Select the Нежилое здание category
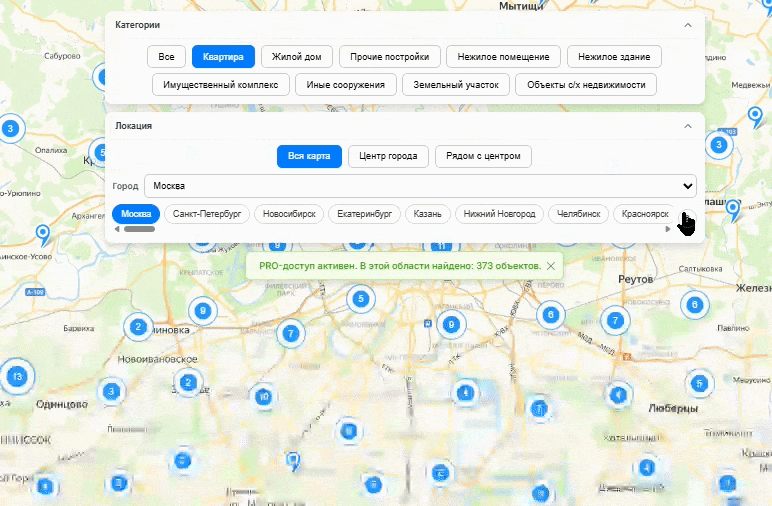This screenshot has width=772, height=506. [614, 57]
